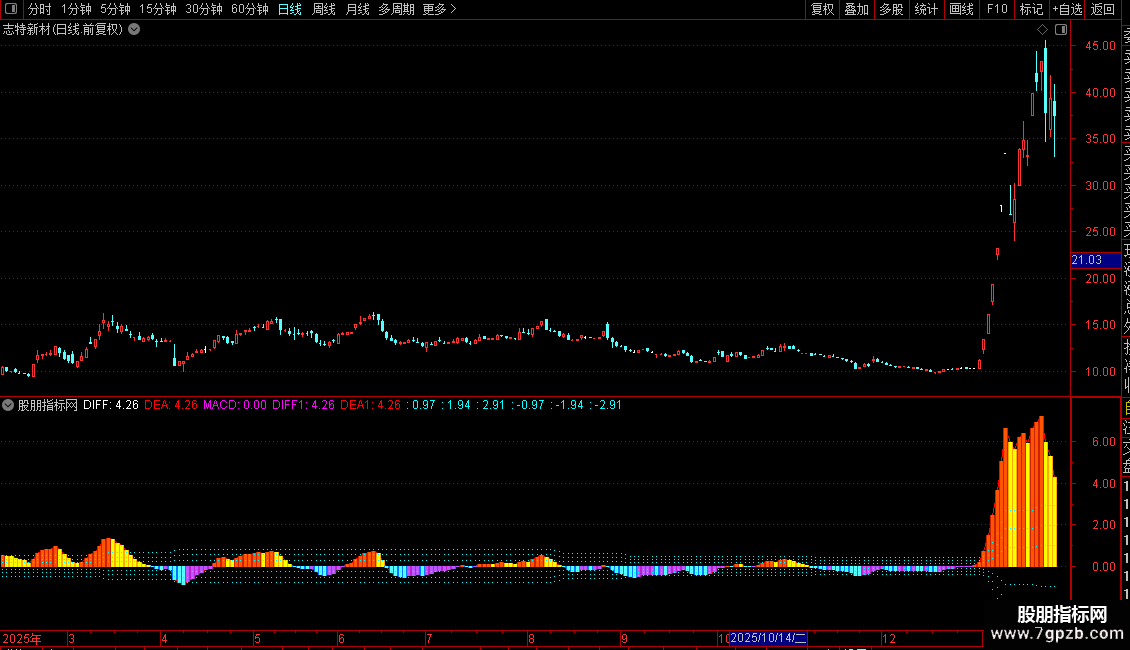Click month 4 on the time axis
The width and height of the screenshot is (1130, 650).
tap(164, 638)
